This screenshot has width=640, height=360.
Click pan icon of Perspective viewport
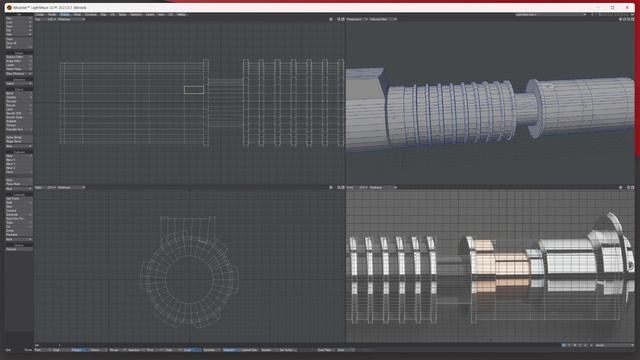pyautogui.click(x=621, y=19)
